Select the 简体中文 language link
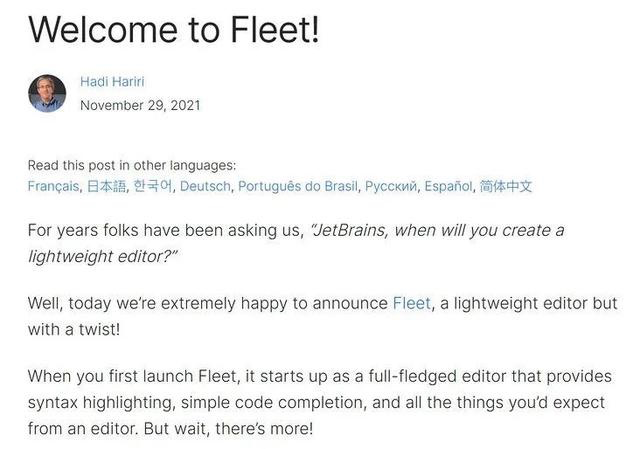 coord(506,186)
